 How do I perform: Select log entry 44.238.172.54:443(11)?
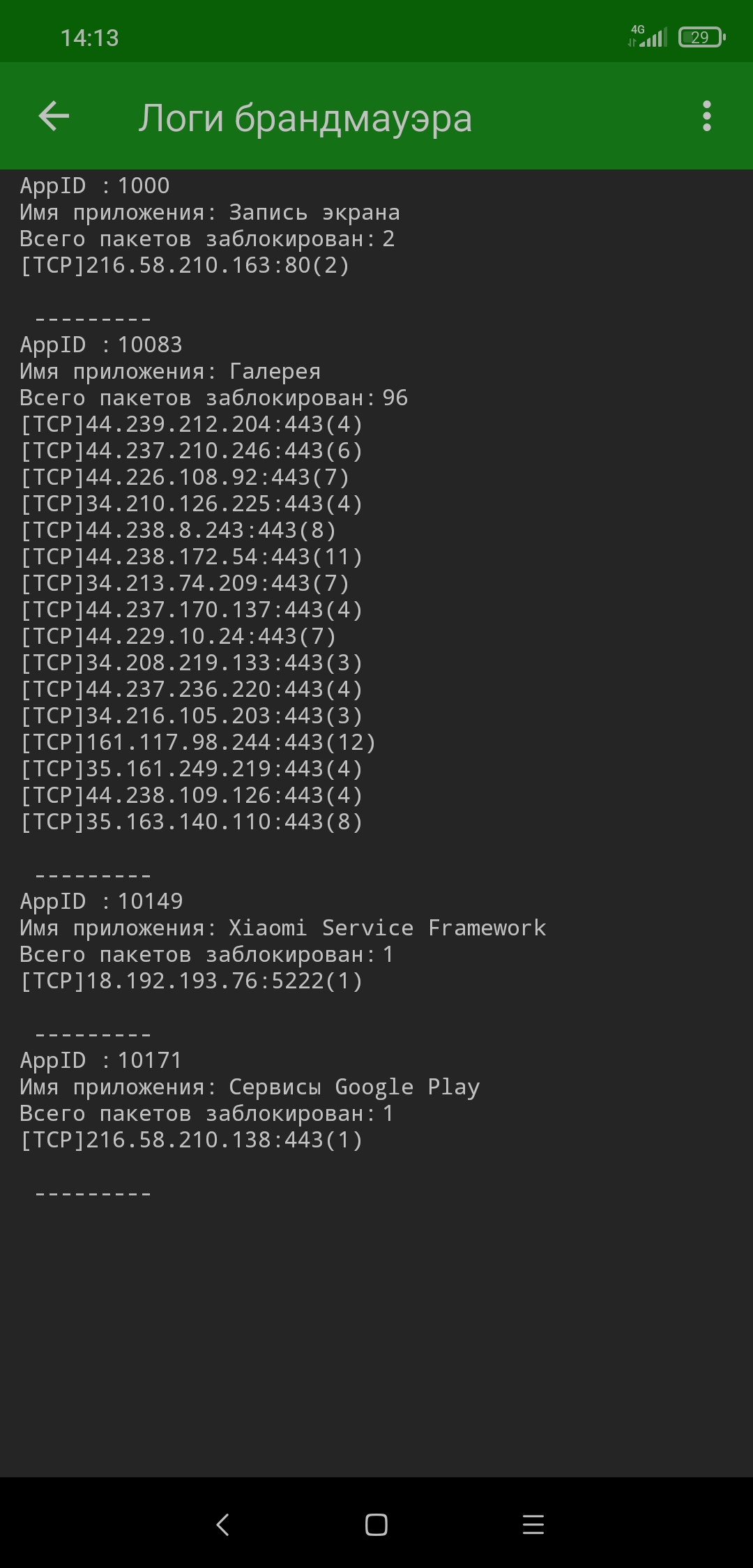[x=192, y=557]
